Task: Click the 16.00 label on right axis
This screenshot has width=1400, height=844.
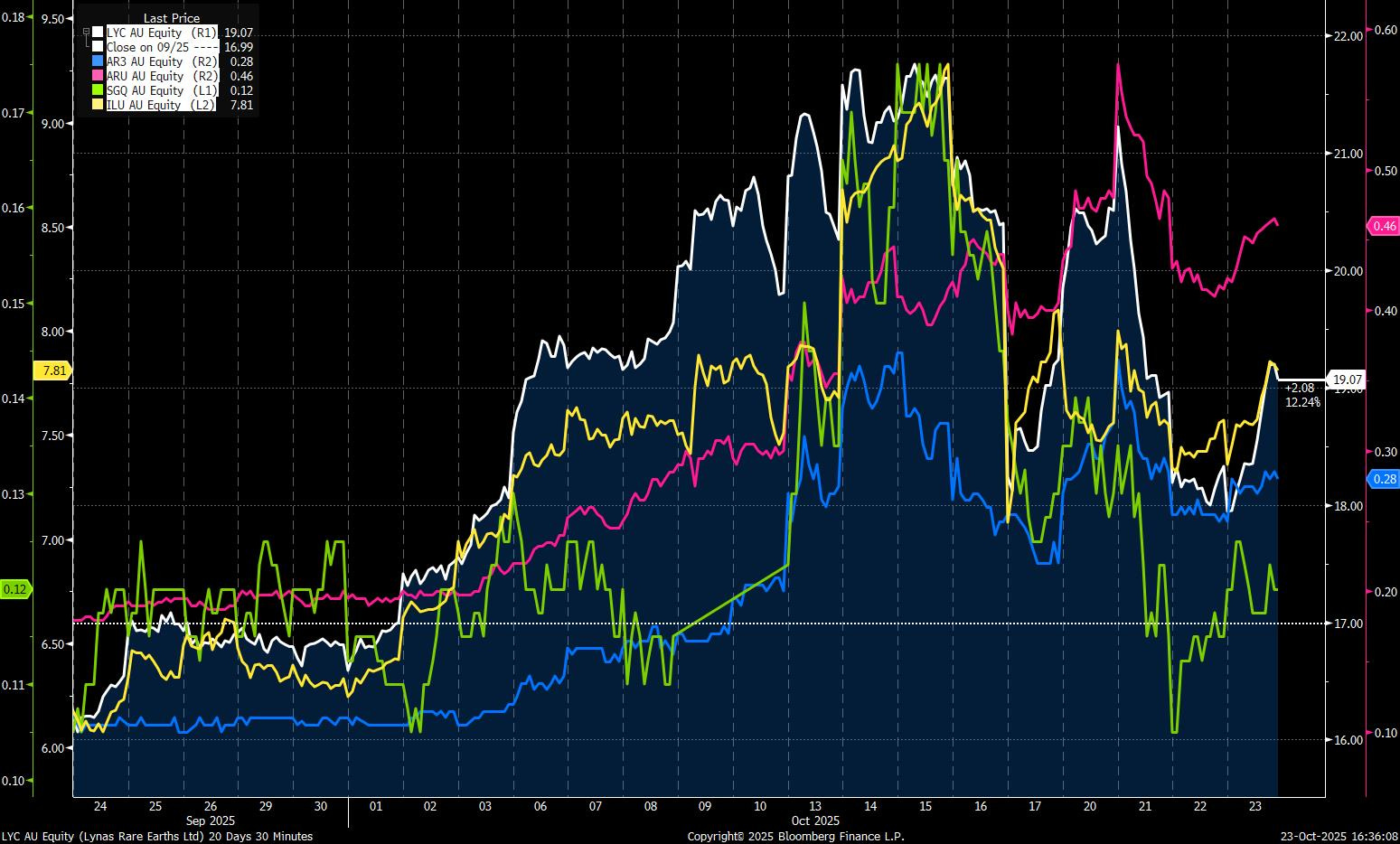Action: click(x=1348, y=740)
